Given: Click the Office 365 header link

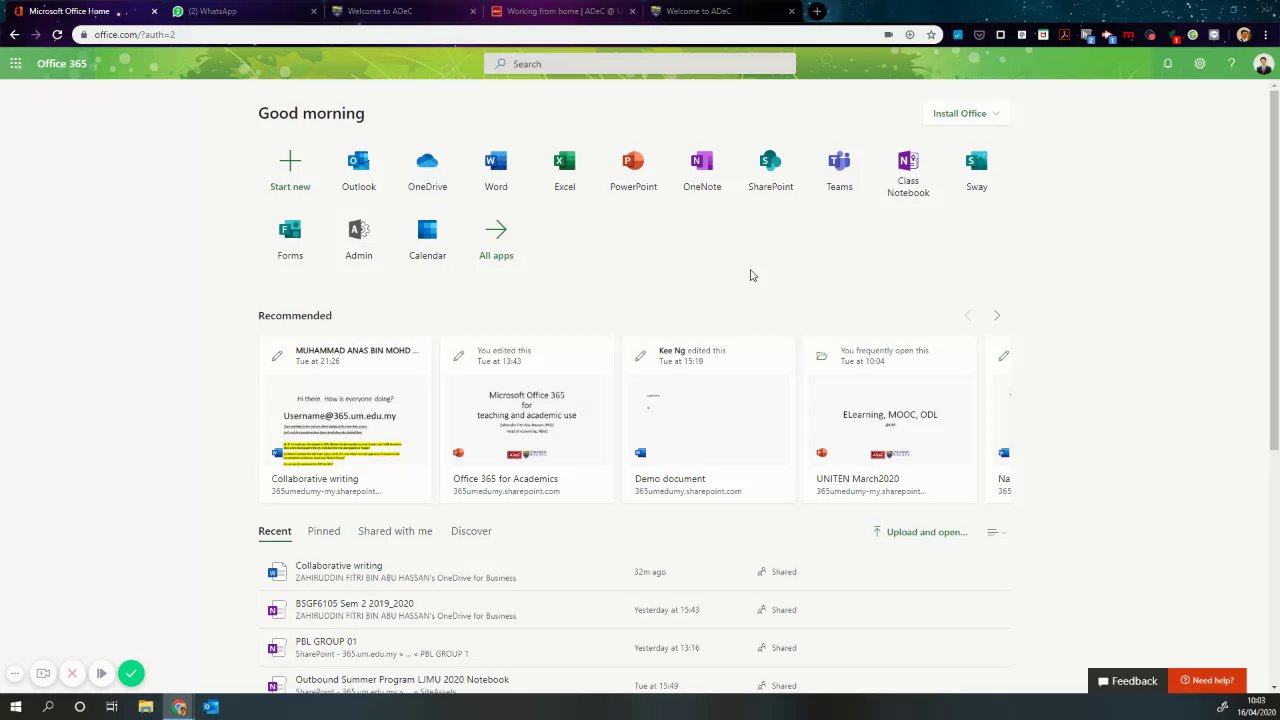Looking at the screenshot, I should pos(62,63).
